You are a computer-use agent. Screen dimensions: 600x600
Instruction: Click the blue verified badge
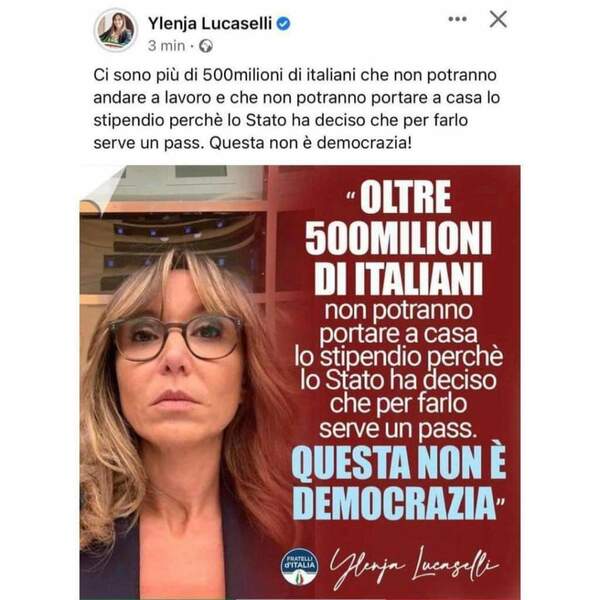[x=283, y=24]
